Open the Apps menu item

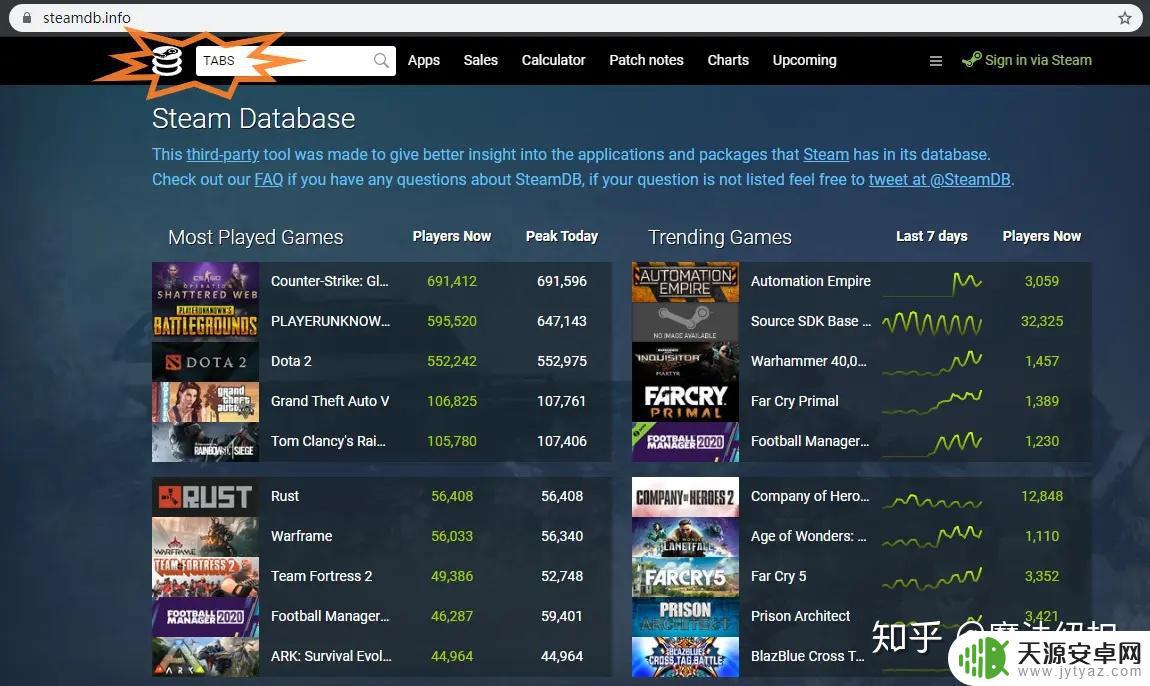click(424, 60)
